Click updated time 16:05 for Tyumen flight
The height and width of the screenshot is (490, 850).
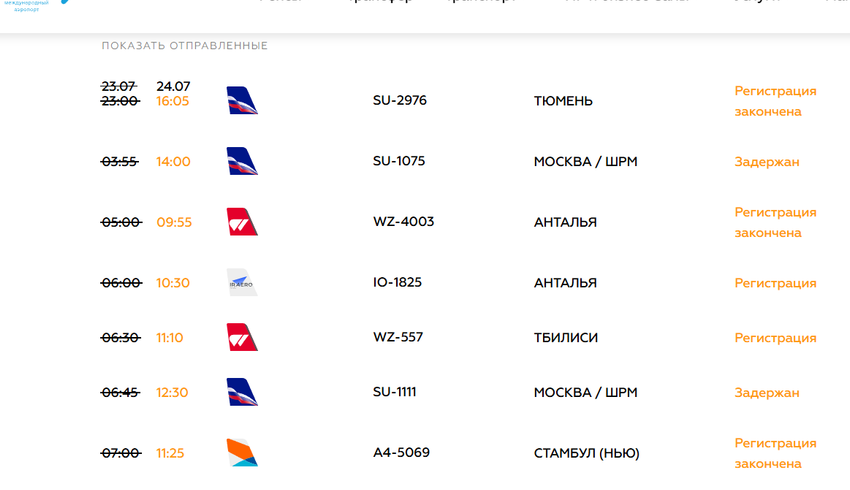click(x=173, y=101)
